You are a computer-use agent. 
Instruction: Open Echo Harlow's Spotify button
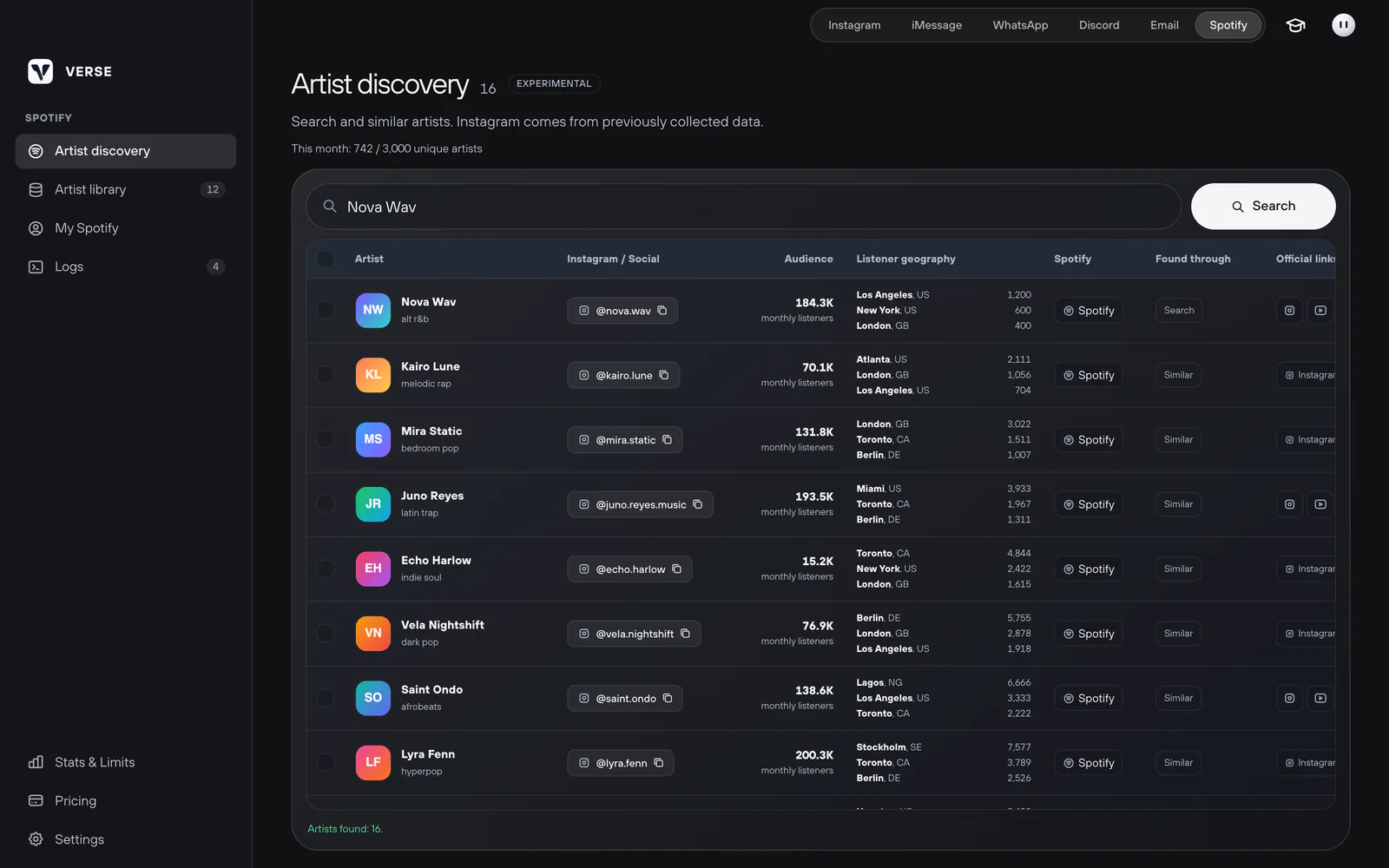click(1089, 569)
